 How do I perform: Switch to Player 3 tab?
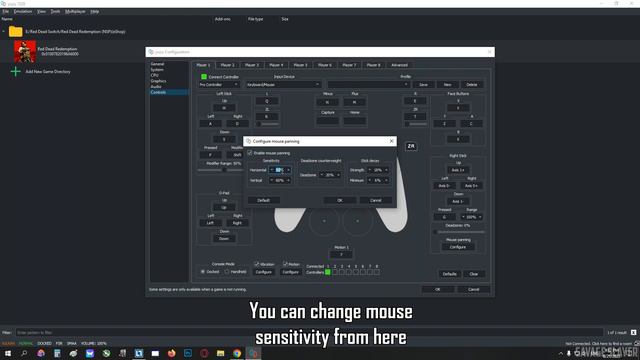(252, 65)
